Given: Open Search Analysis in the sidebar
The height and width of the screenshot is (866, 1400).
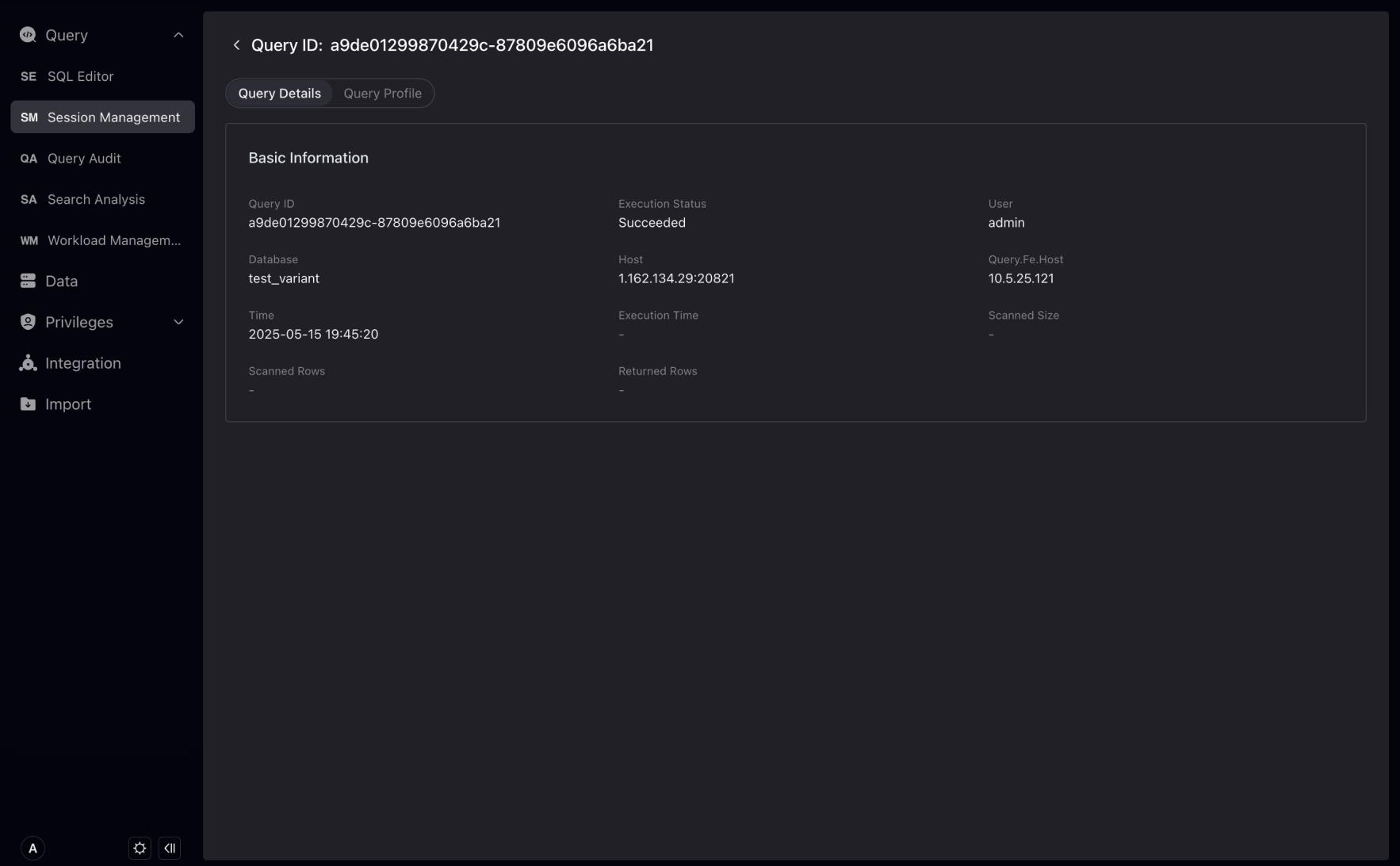Looking at the screenshot, I should tap(96, 199).
